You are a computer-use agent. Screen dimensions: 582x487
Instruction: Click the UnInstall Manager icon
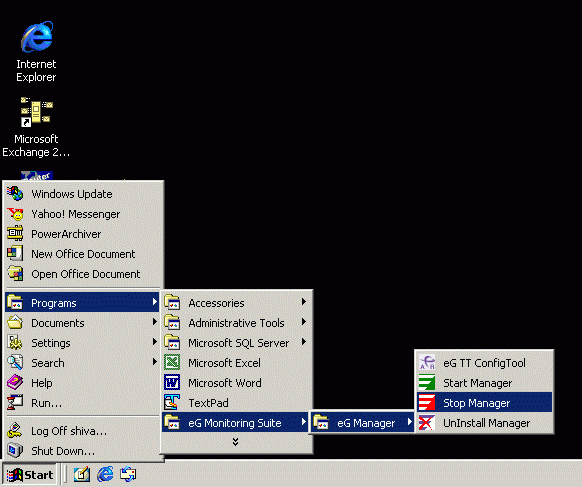coord(427,423)
